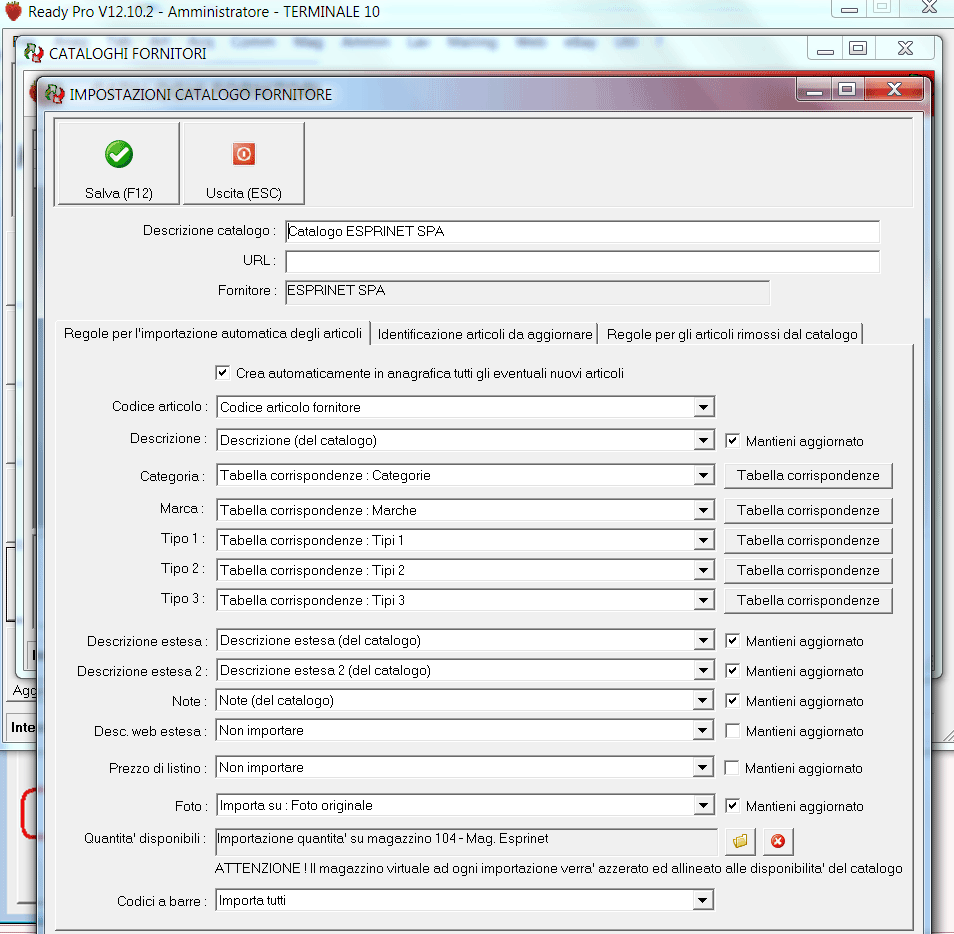Click the Impostazioni Catalogo Fornitore window icon
The image size is (954, 934).
click(x=55, y=94)
